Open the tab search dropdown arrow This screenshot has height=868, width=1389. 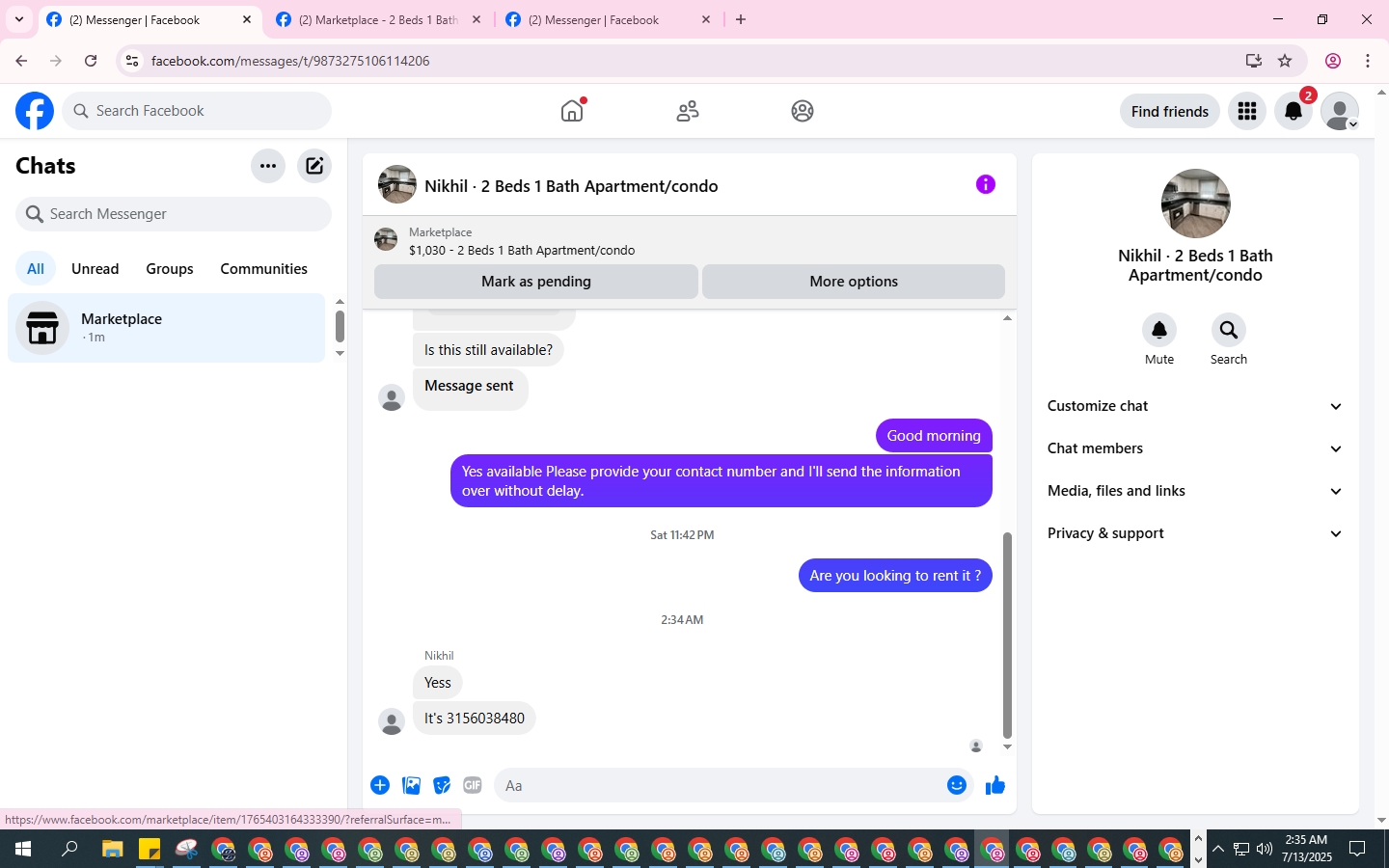coord(19,19)
